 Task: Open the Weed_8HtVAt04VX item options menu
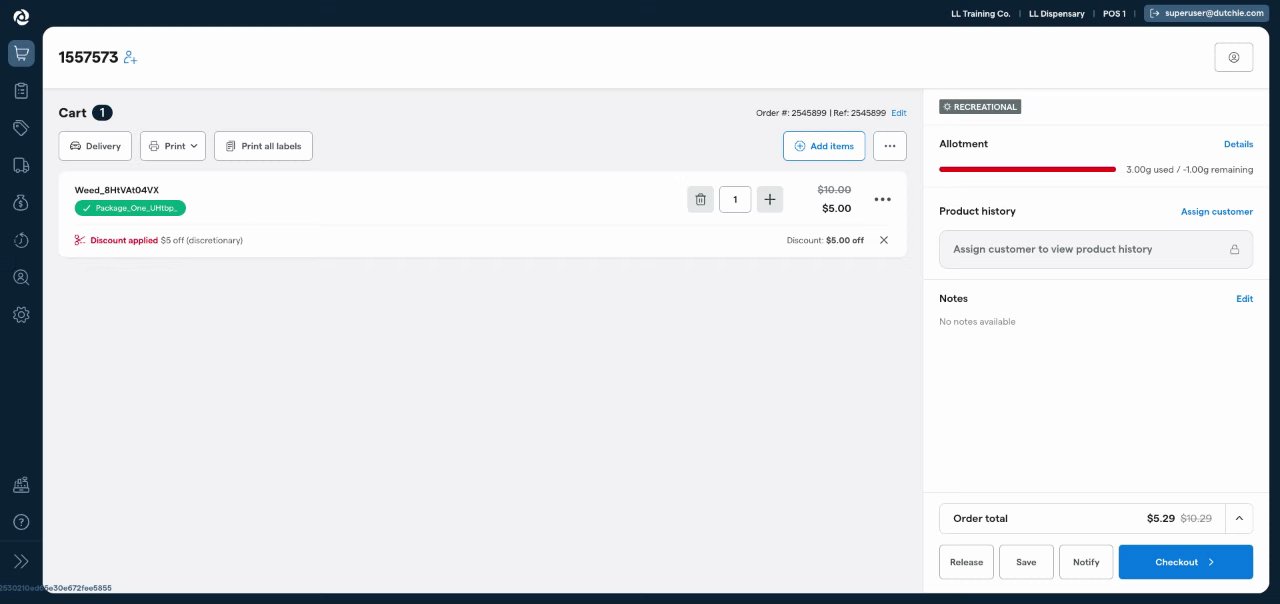(x=882, y=199)
